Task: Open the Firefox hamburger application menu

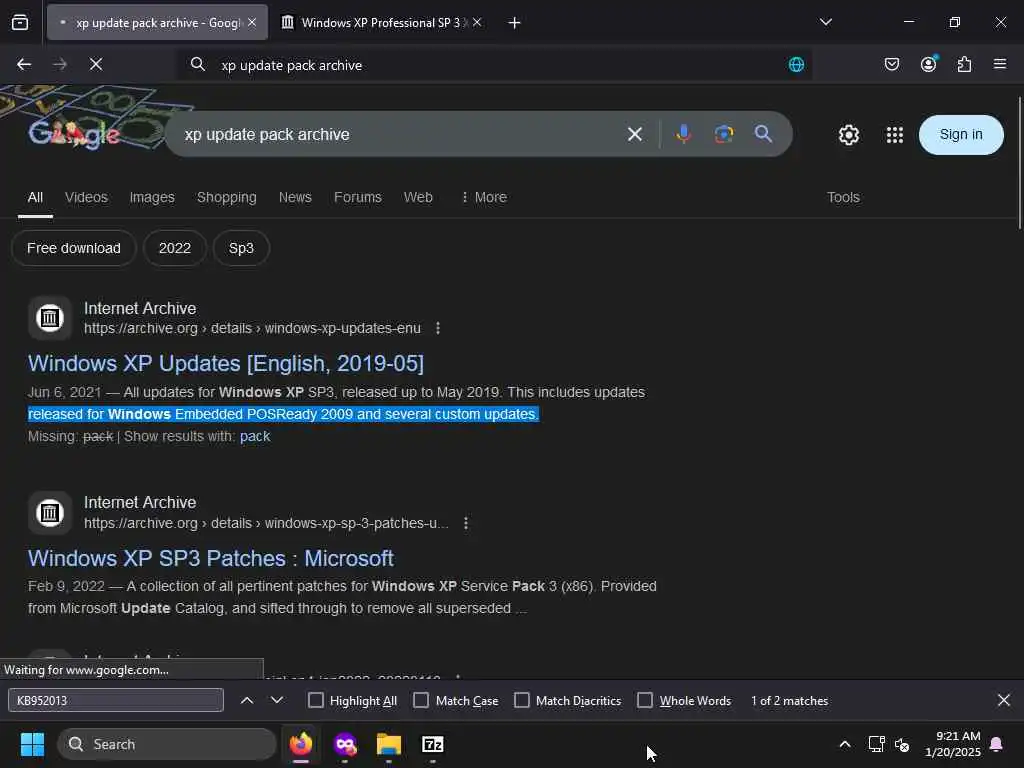Action: pos(1000,64)
